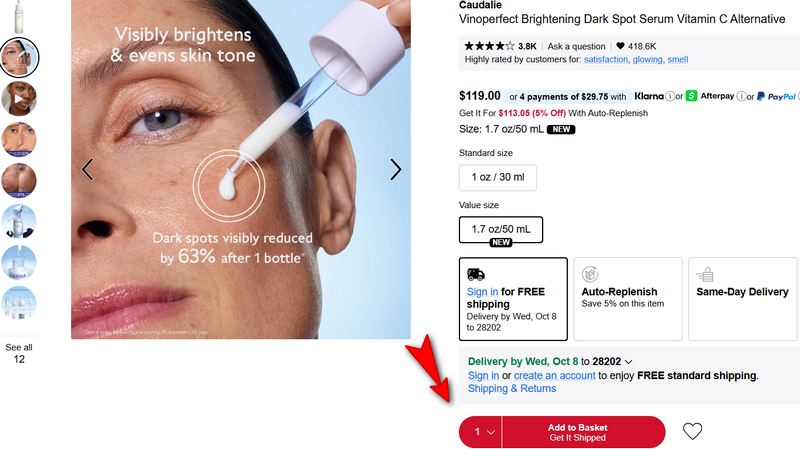Image resolution: width=800 pixels, height=449 pixels.
Task: Click See all 12 images
Action: tap(19, 353)
